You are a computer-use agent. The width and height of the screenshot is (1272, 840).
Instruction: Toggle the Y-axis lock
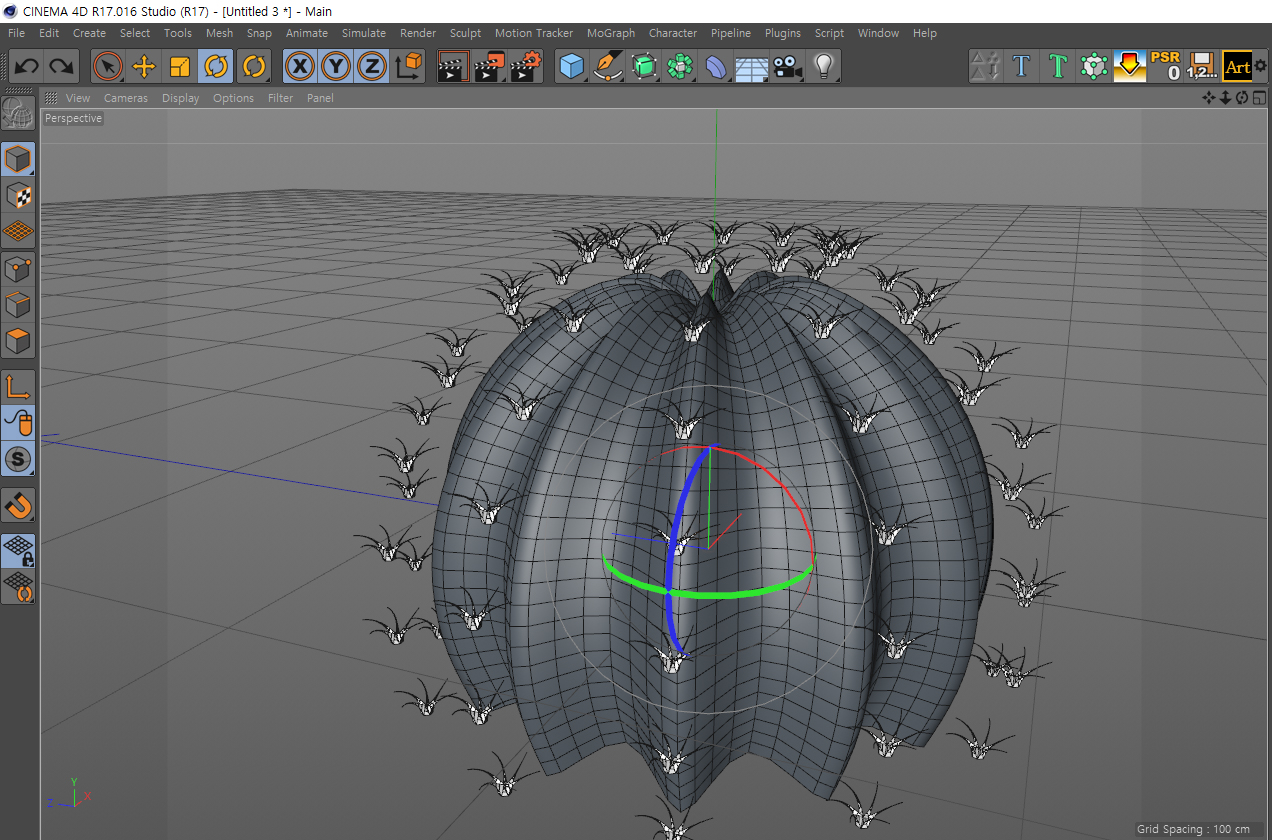click(335, 67)
